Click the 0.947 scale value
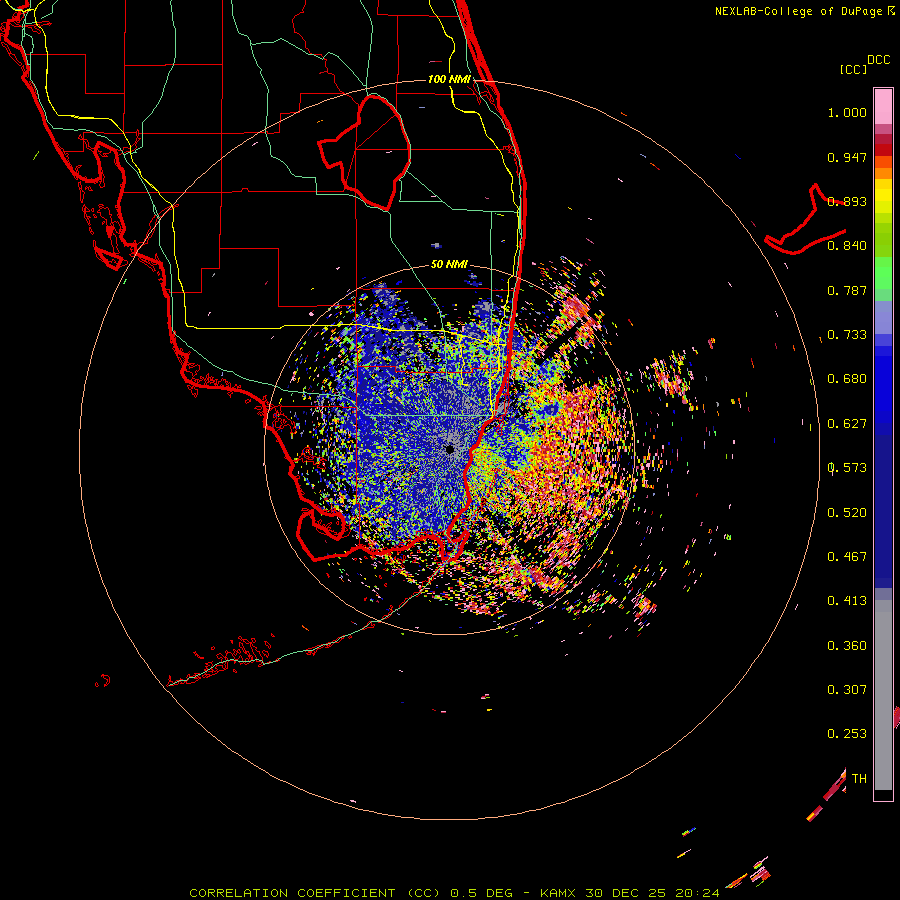Image resolution: width=900 pixels, height=900 pixels. 847,157
